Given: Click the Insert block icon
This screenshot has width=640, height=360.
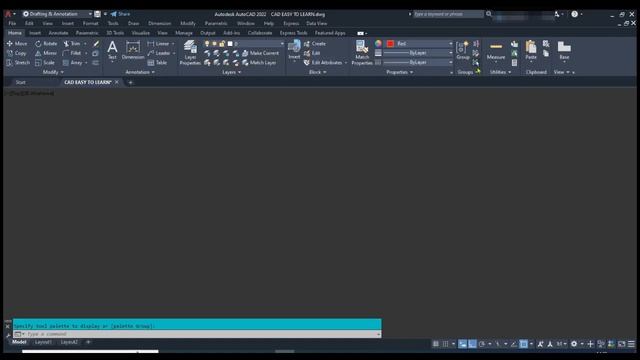Looking at the screenshot, I should point(294,46).
